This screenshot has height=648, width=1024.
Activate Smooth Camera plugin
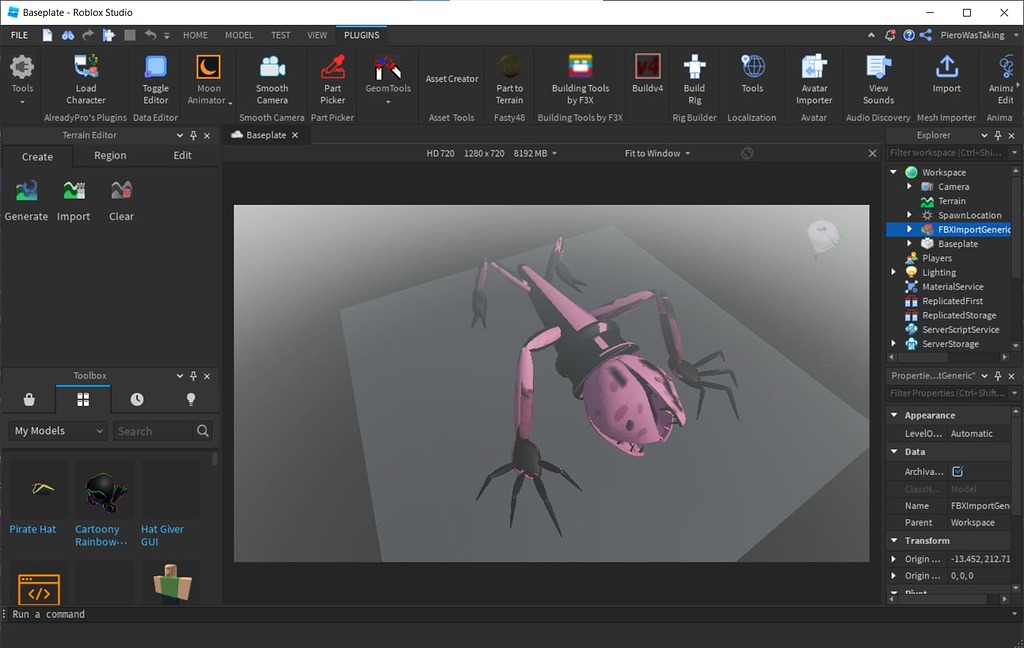point(272,80)
